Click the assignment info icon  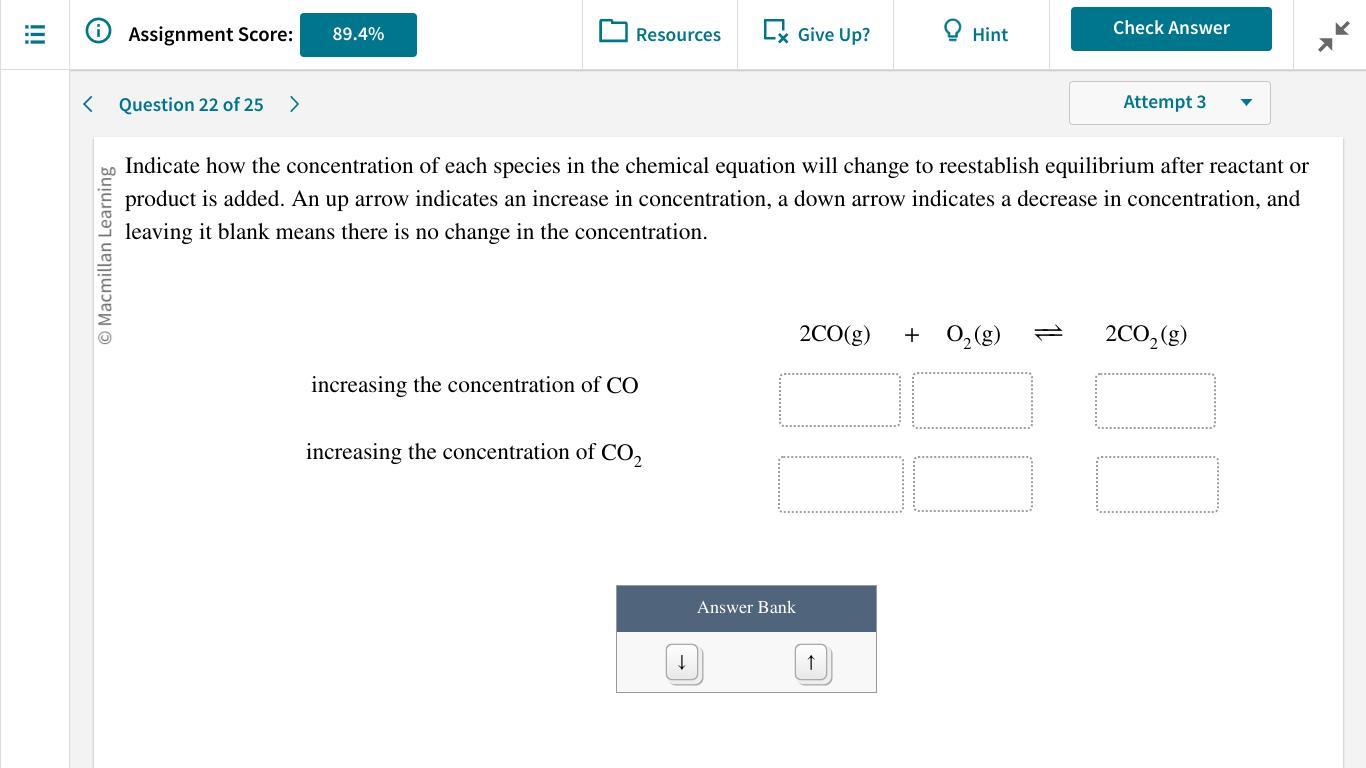[98, 31]
